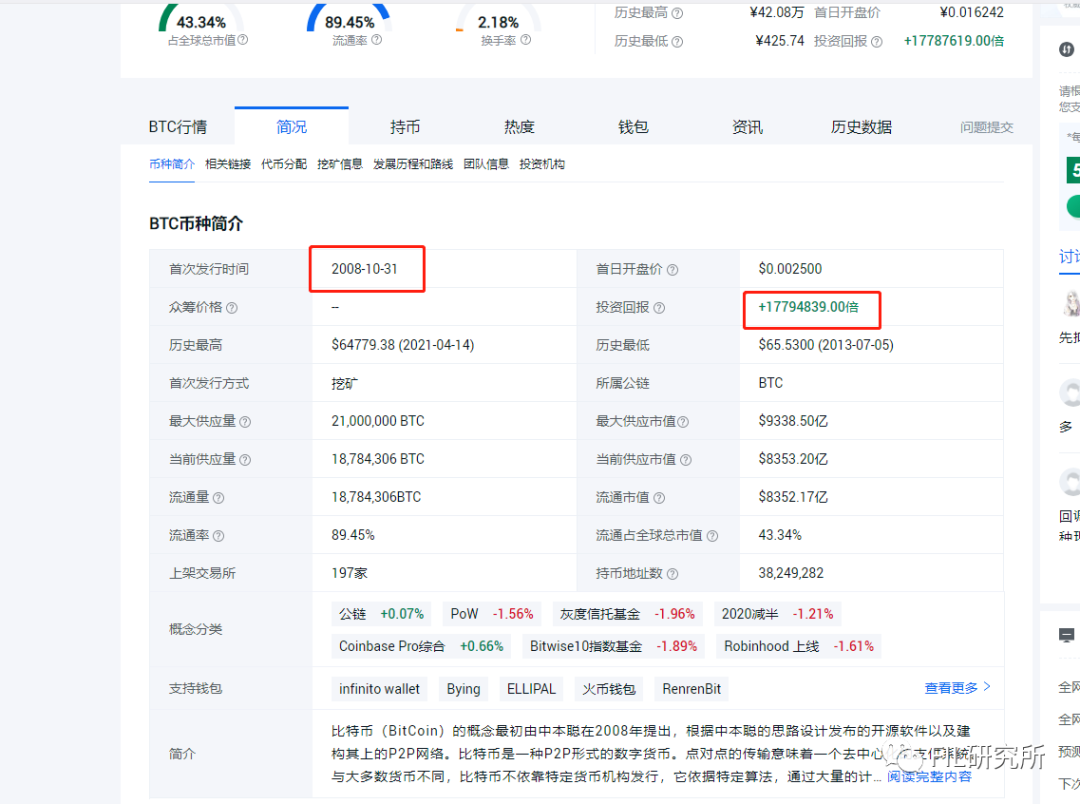Click help icon beside 投资回报 in table
Image resolution: width=1080 pixels, height=804 pixels.
(x=659, y=308)
